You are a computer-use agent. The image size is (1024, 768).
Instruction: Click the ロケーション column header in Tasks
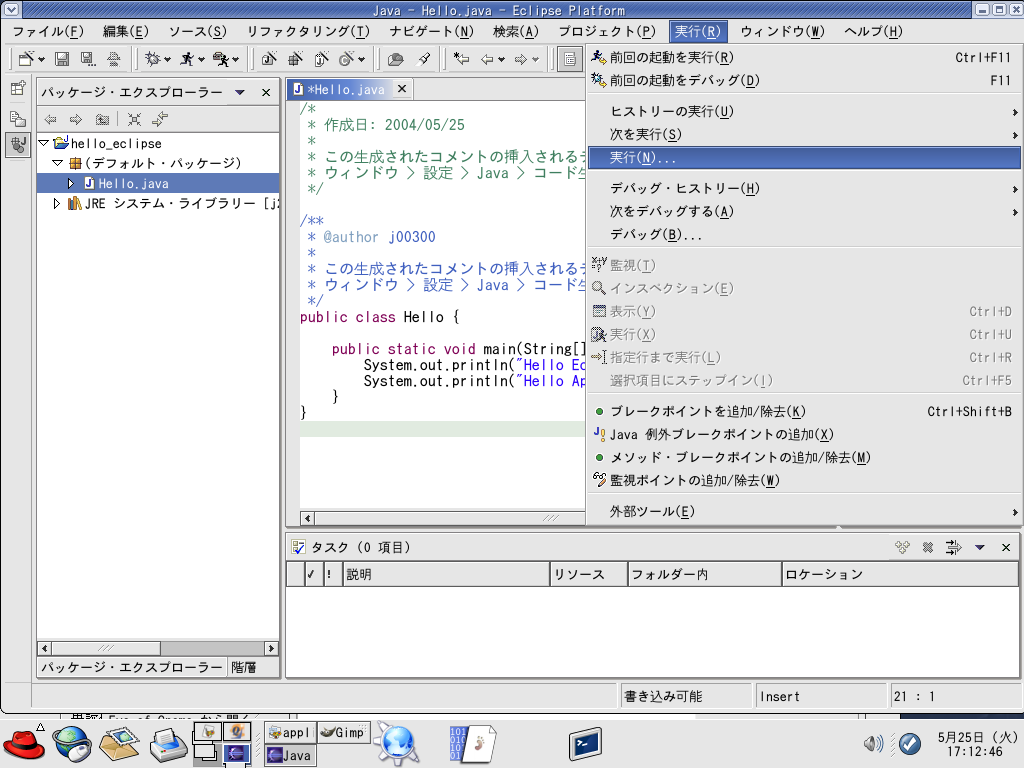(x=900, y=575)
